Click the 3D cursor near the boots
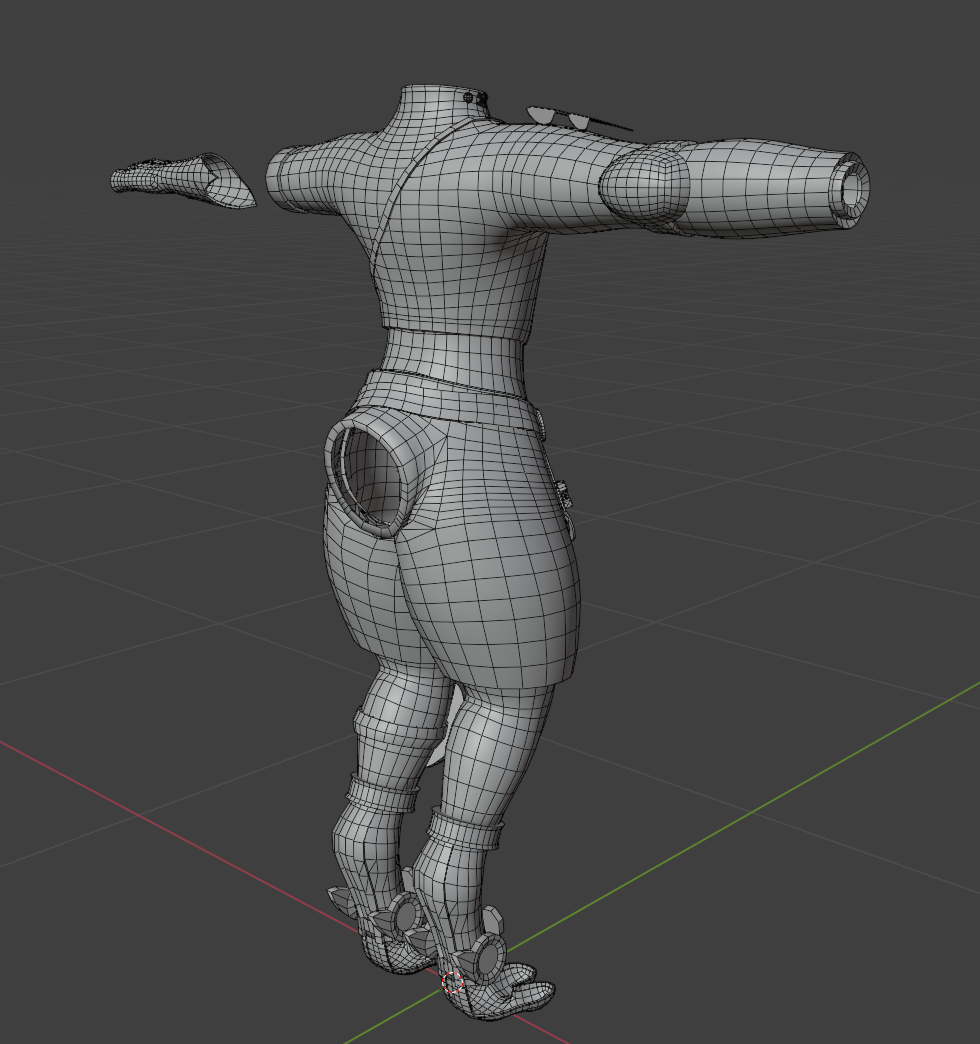Screen dimensions: 980x1044 [453, 982]
